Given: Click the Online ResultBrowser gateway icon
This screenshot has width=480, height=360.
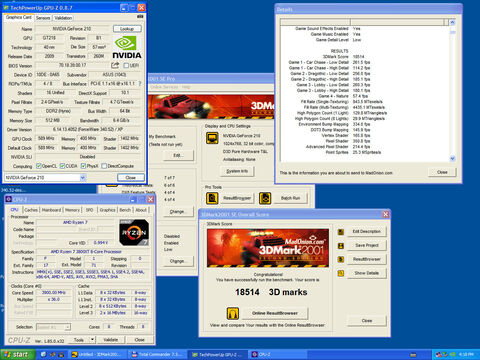Looking at the screenshot, I should coord(233,313).
